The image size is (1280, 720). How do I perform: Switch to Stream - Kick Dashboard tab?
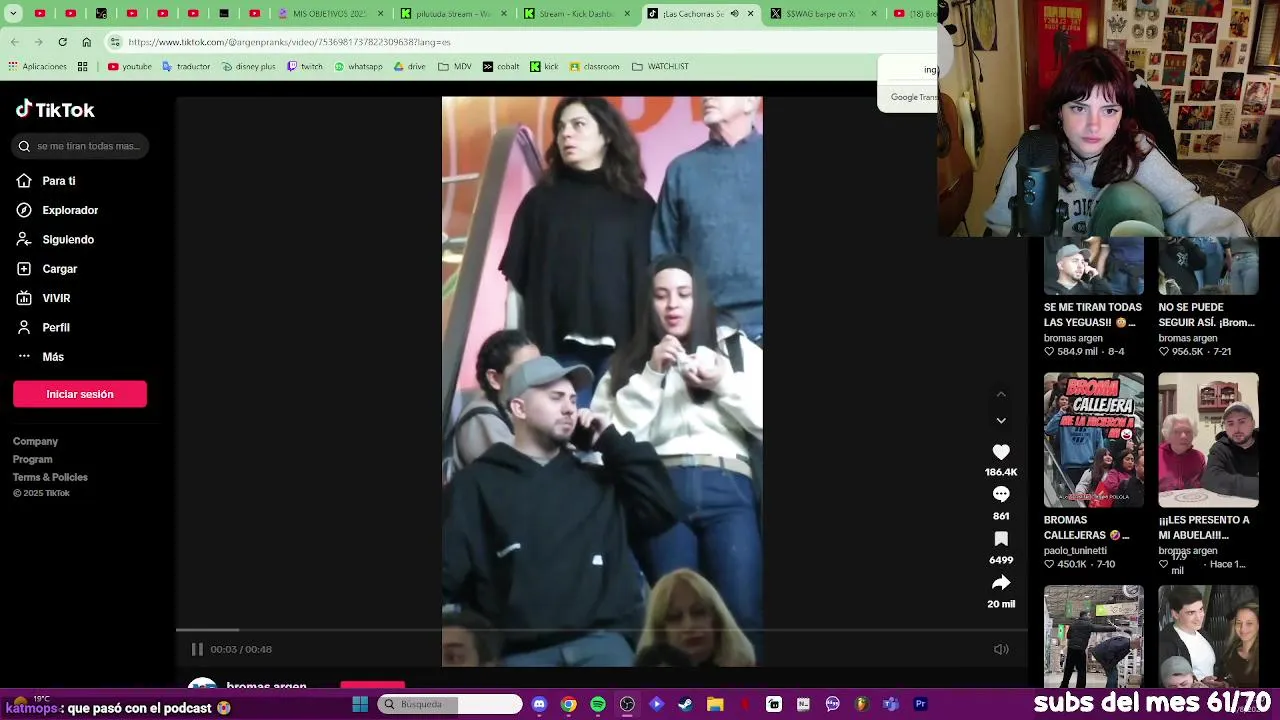[577, 14]
